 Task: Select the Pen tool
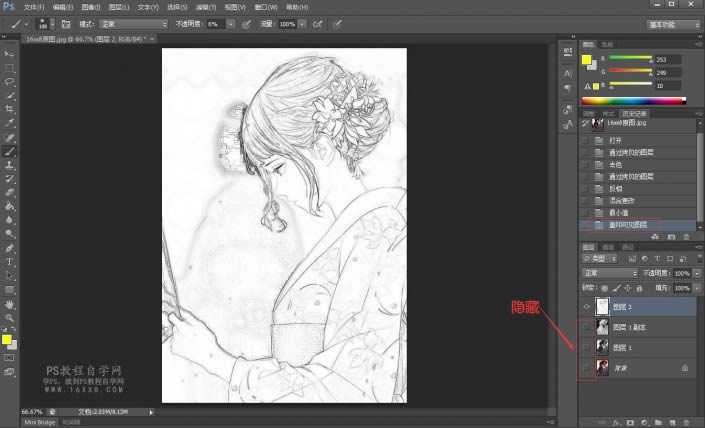pos(9,247)
